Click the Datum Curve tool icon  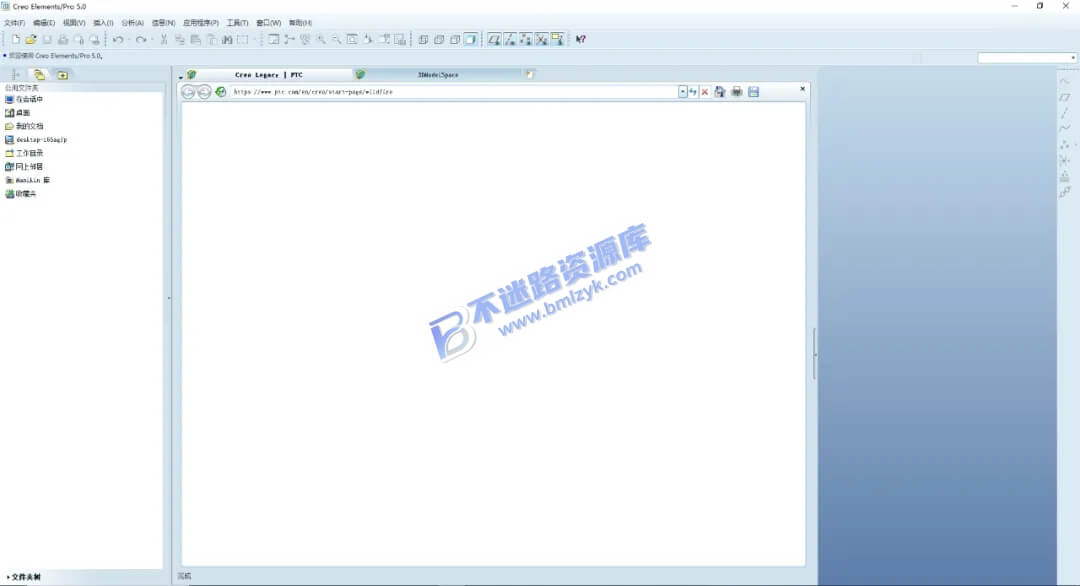point(1065,129)
